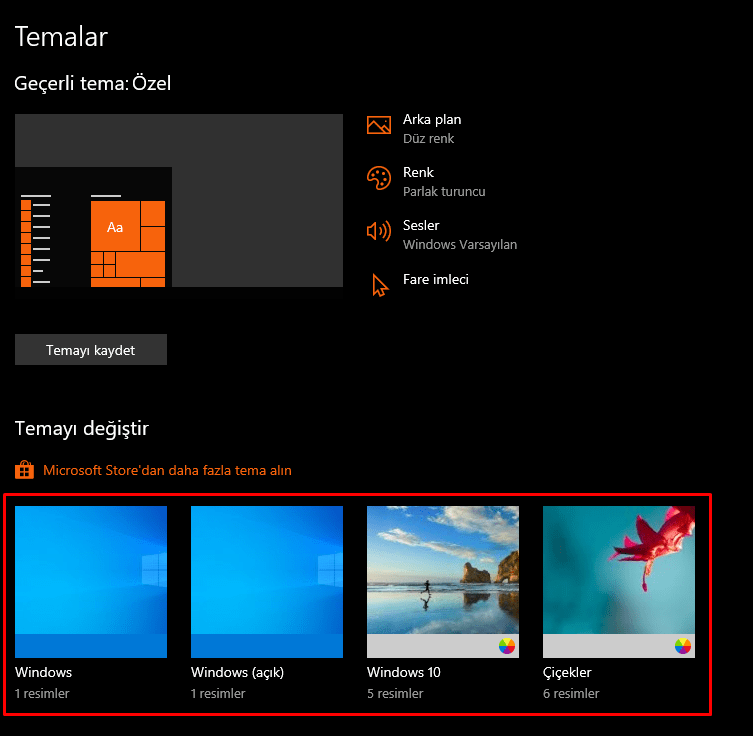This screenshot has height=736, width=753.
Task: Click the 'Windows 10' theme name
Action: 404,672
